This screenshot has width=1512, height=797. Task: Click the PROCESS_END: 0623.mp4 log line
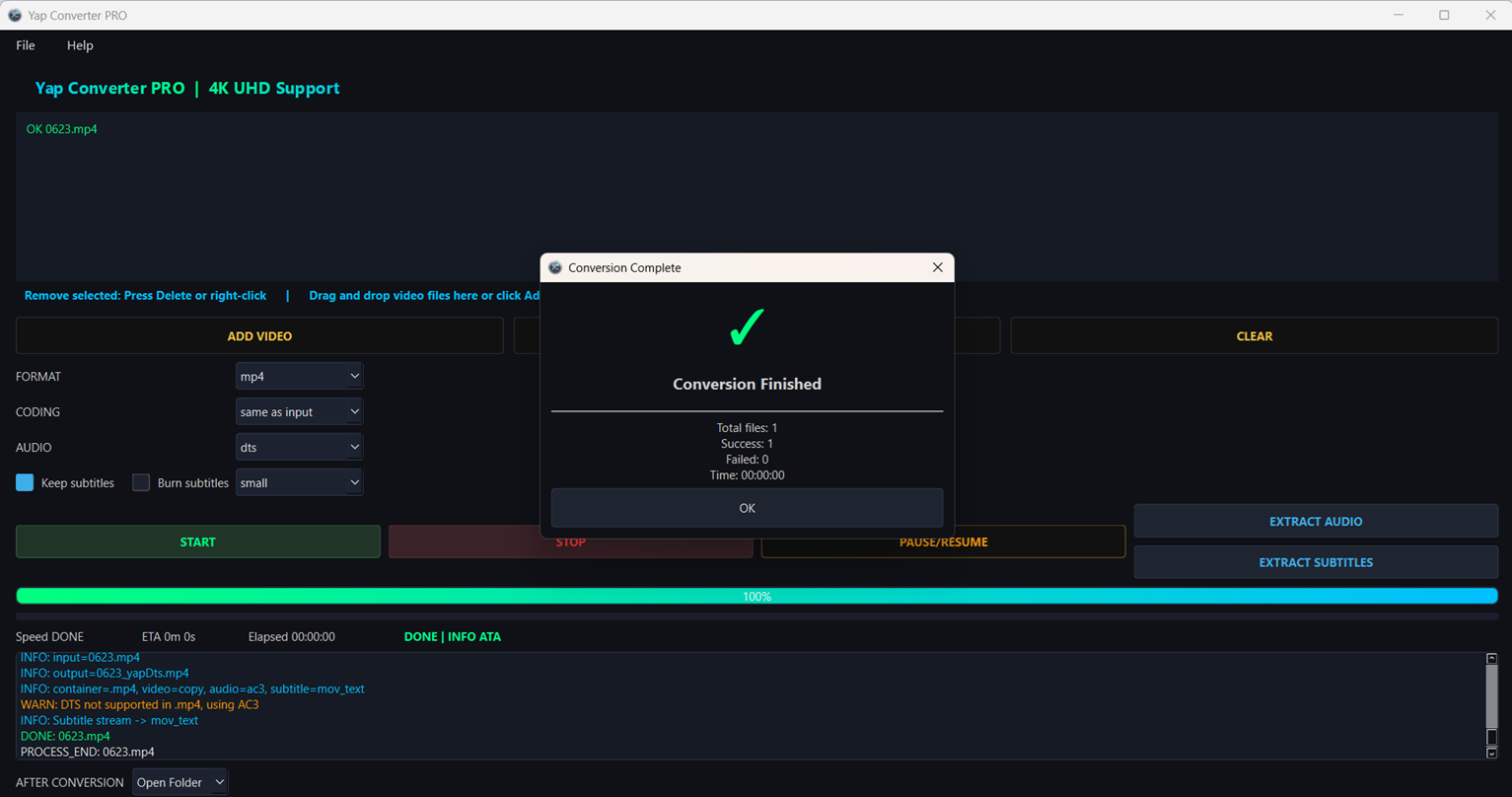(x=87, y=752)
